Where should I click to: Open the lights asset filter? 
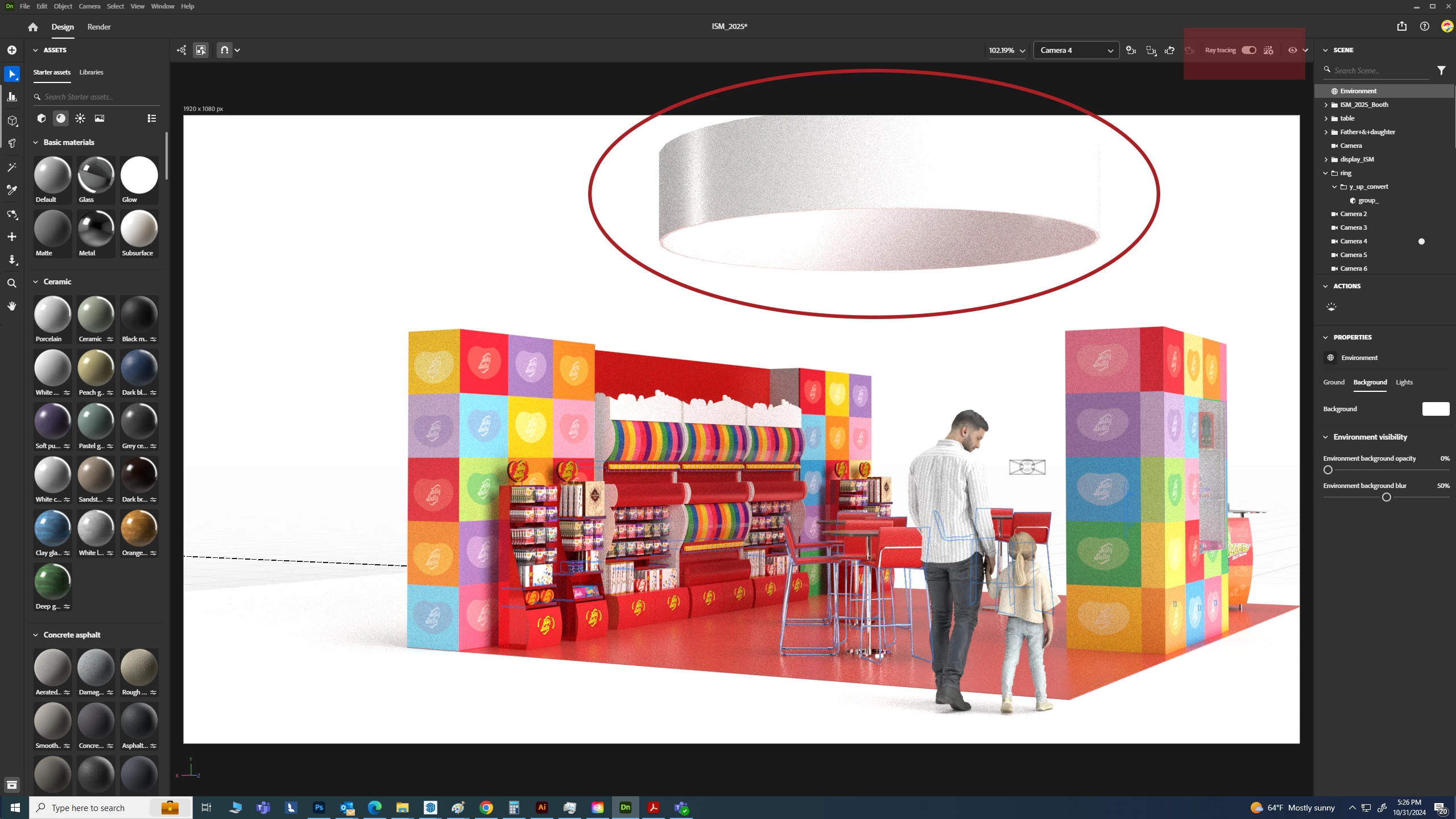coord(80,118)
